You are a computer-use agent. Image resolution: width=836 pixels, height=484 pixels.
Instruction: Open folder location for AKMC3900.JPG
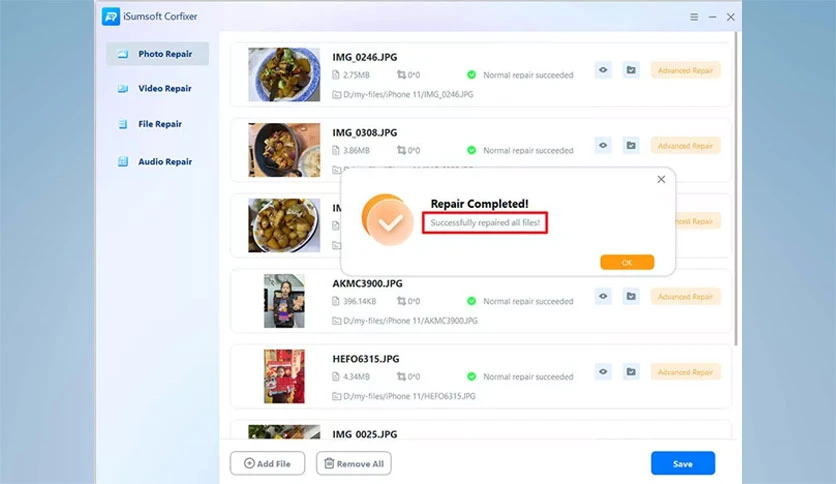[631, 296]
